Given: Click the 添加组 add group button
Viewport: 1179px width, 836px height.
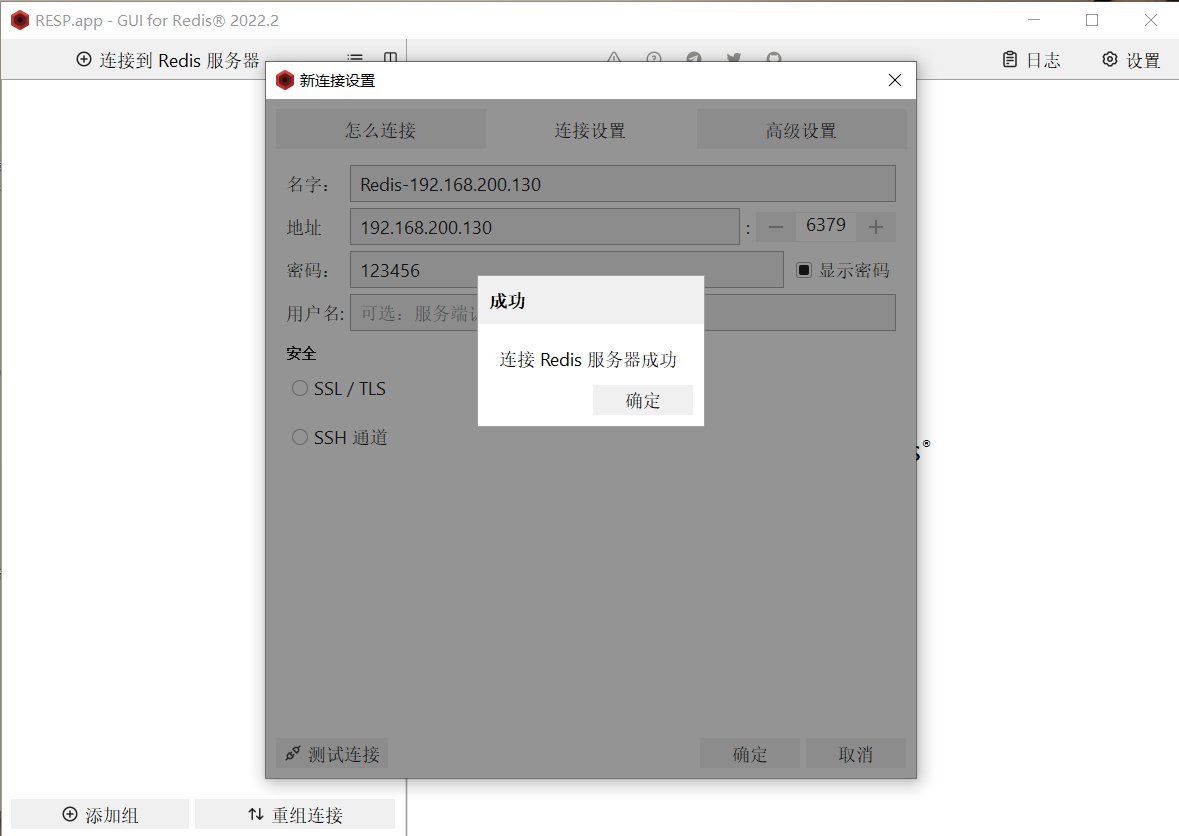Looking at the screenshot, I should 100,814.
